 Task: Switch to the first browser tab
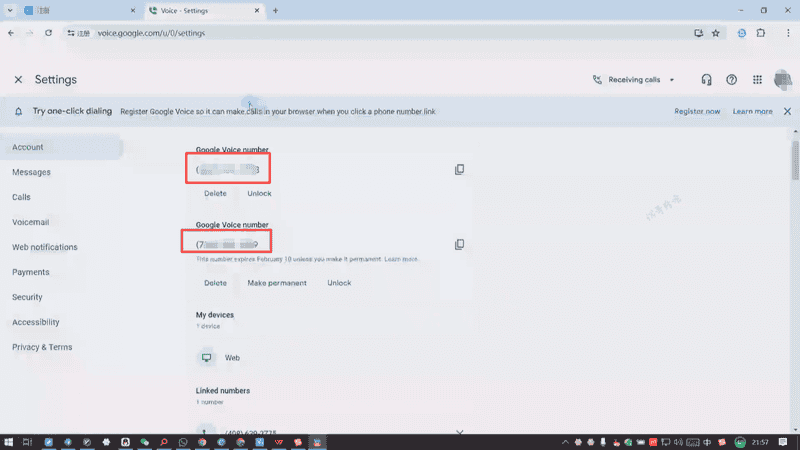click(x=77, y=10)
